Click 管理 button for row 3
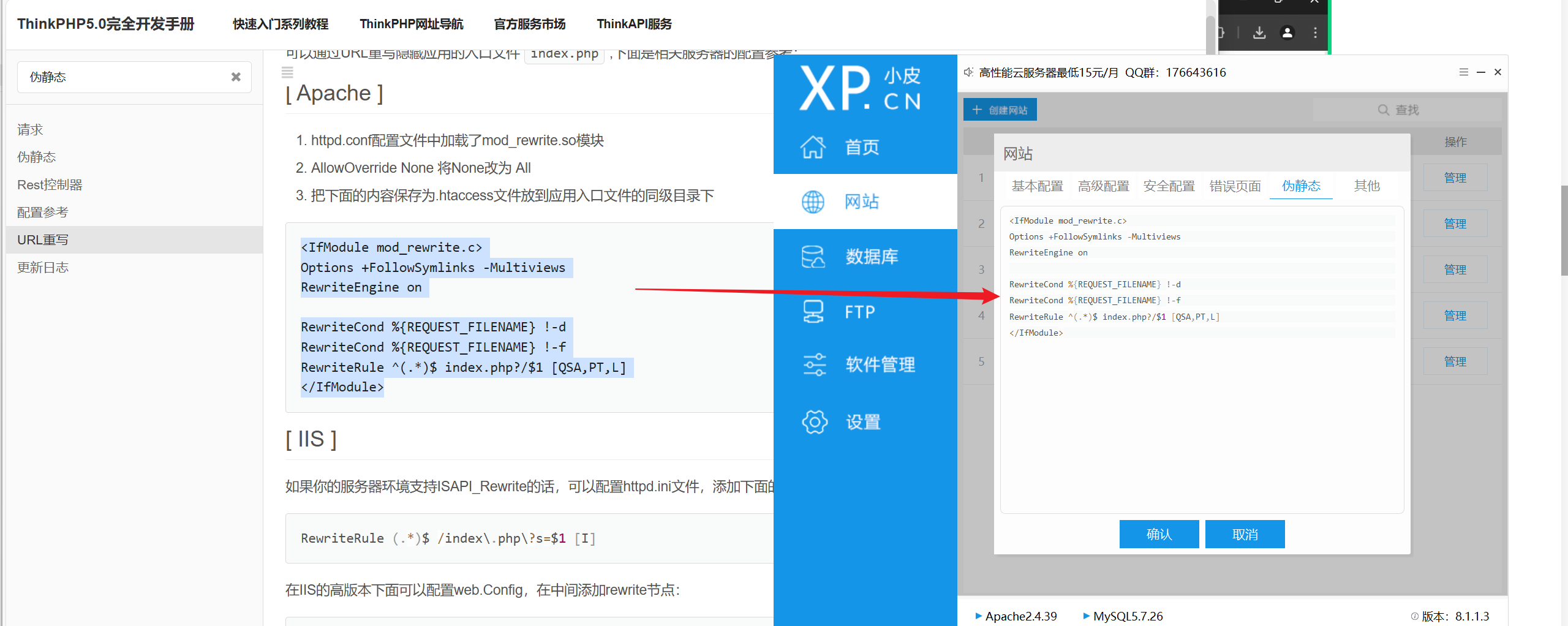The width and height of the screenshot is (1568, 626). pyautogui.click(x=1455, y=270)
